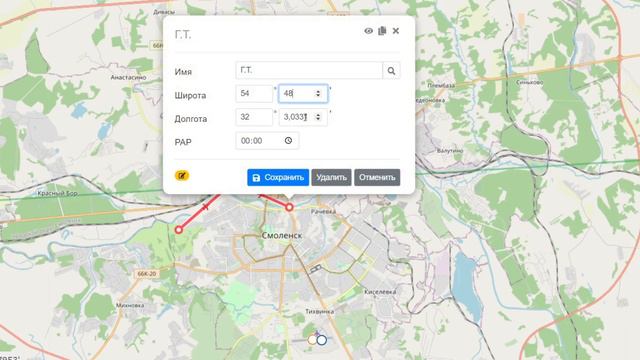Focus the Имя text field
The width and height of the screenshot is (640, 360).
click(x=309, y=71)
